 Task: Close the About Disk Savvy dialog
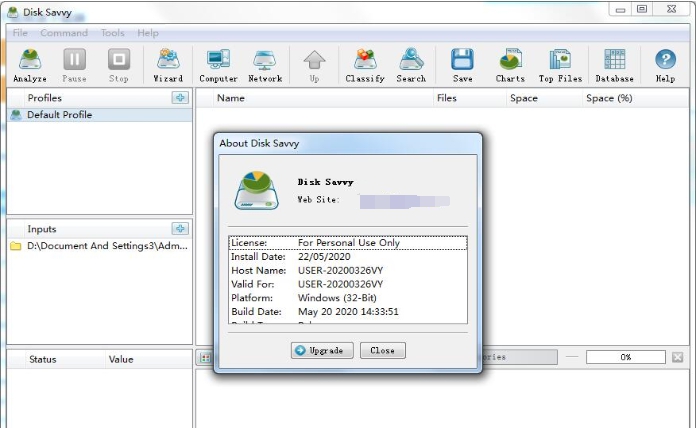(382, 351)
